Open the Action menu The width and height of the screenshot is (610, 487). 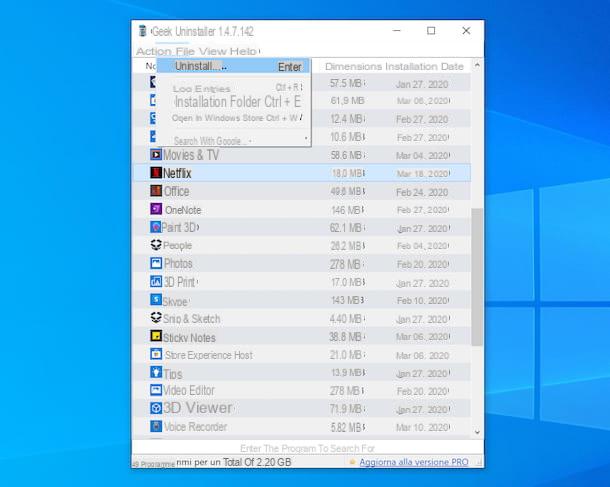(154, 51)
